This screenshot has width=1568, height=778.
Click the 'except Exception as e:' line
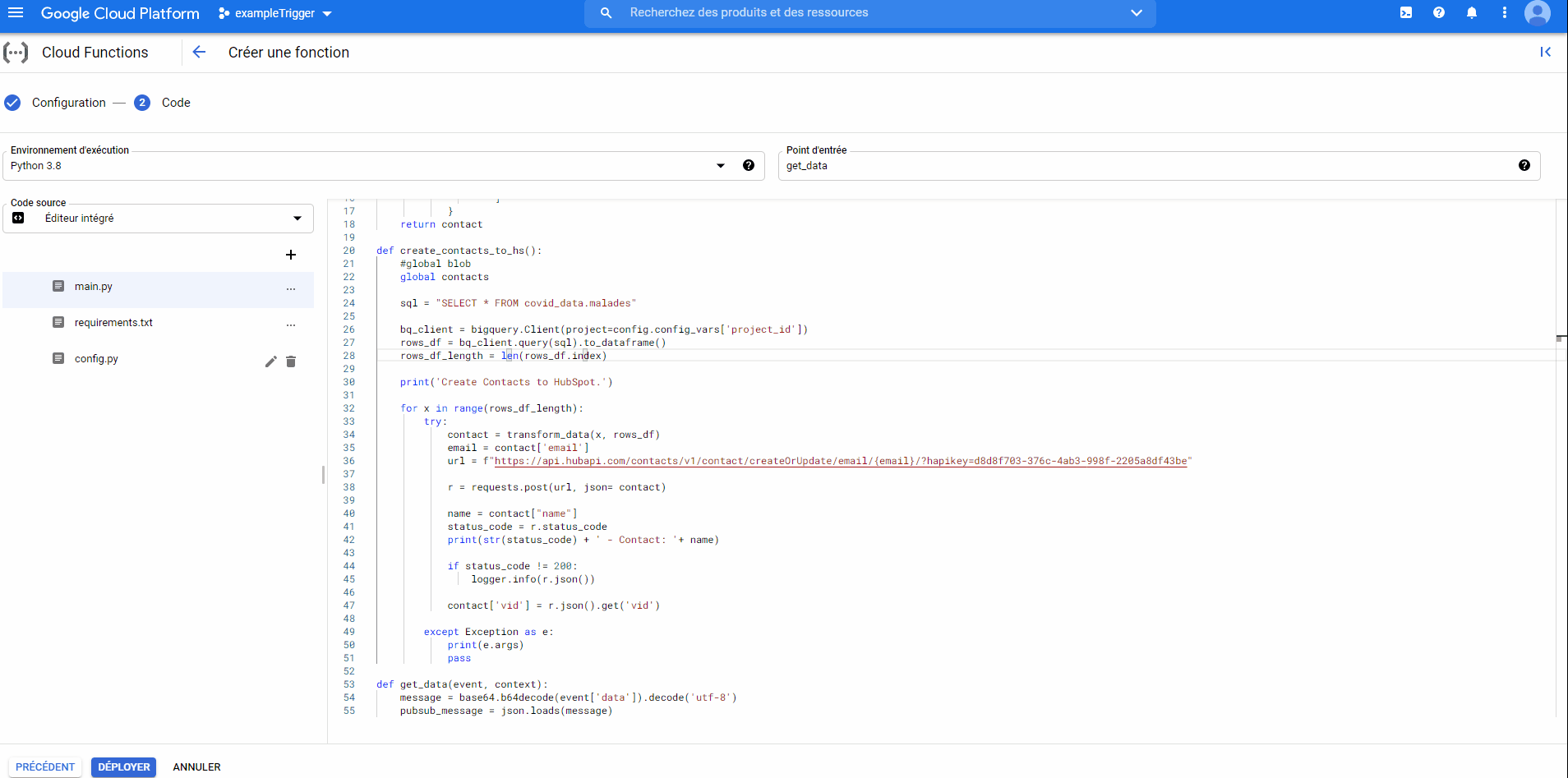(x=489, y=632)
